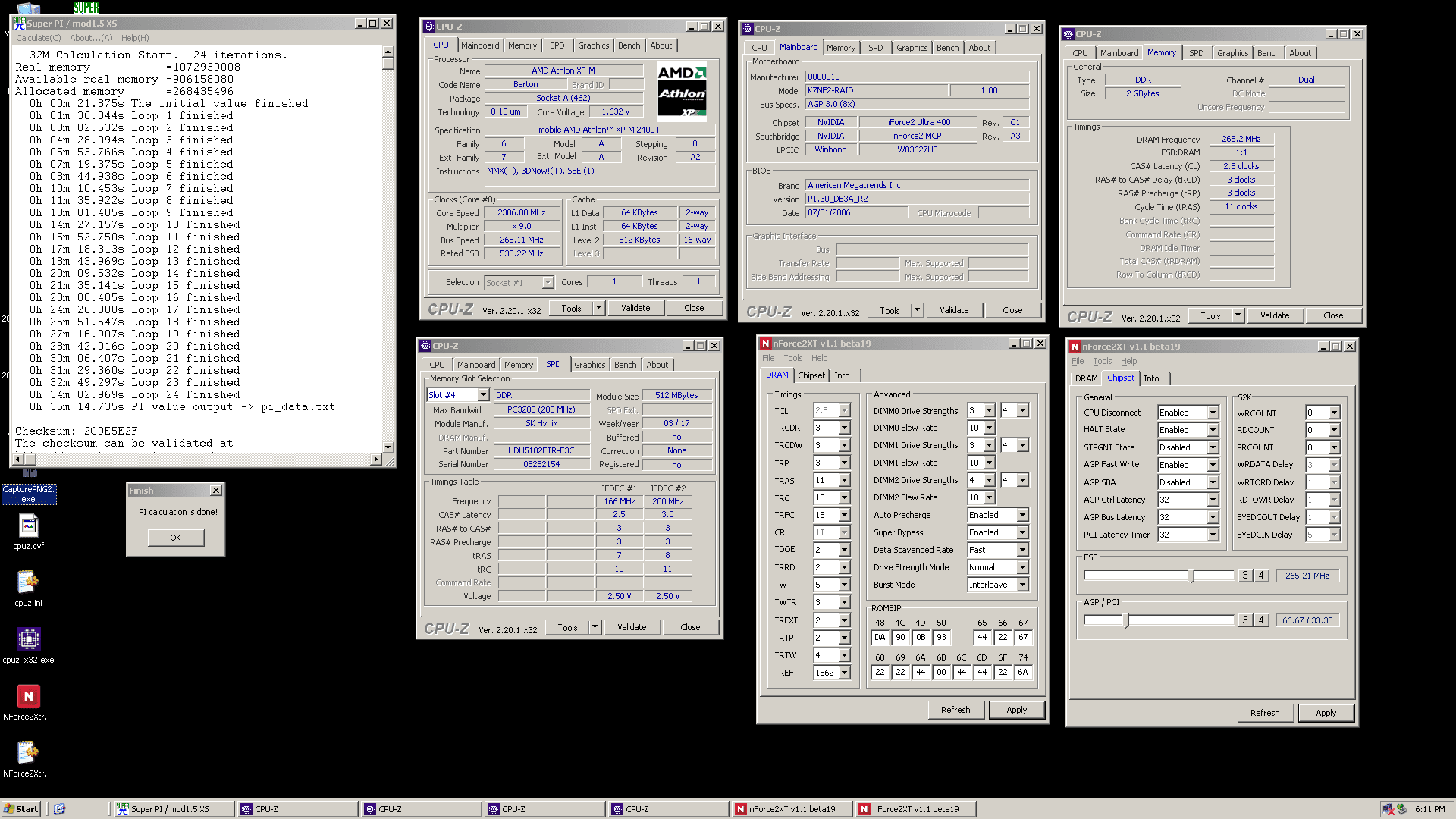Click the Super PI title bar icon
This screenshot has height=819, width=1456.
(19, 24)
